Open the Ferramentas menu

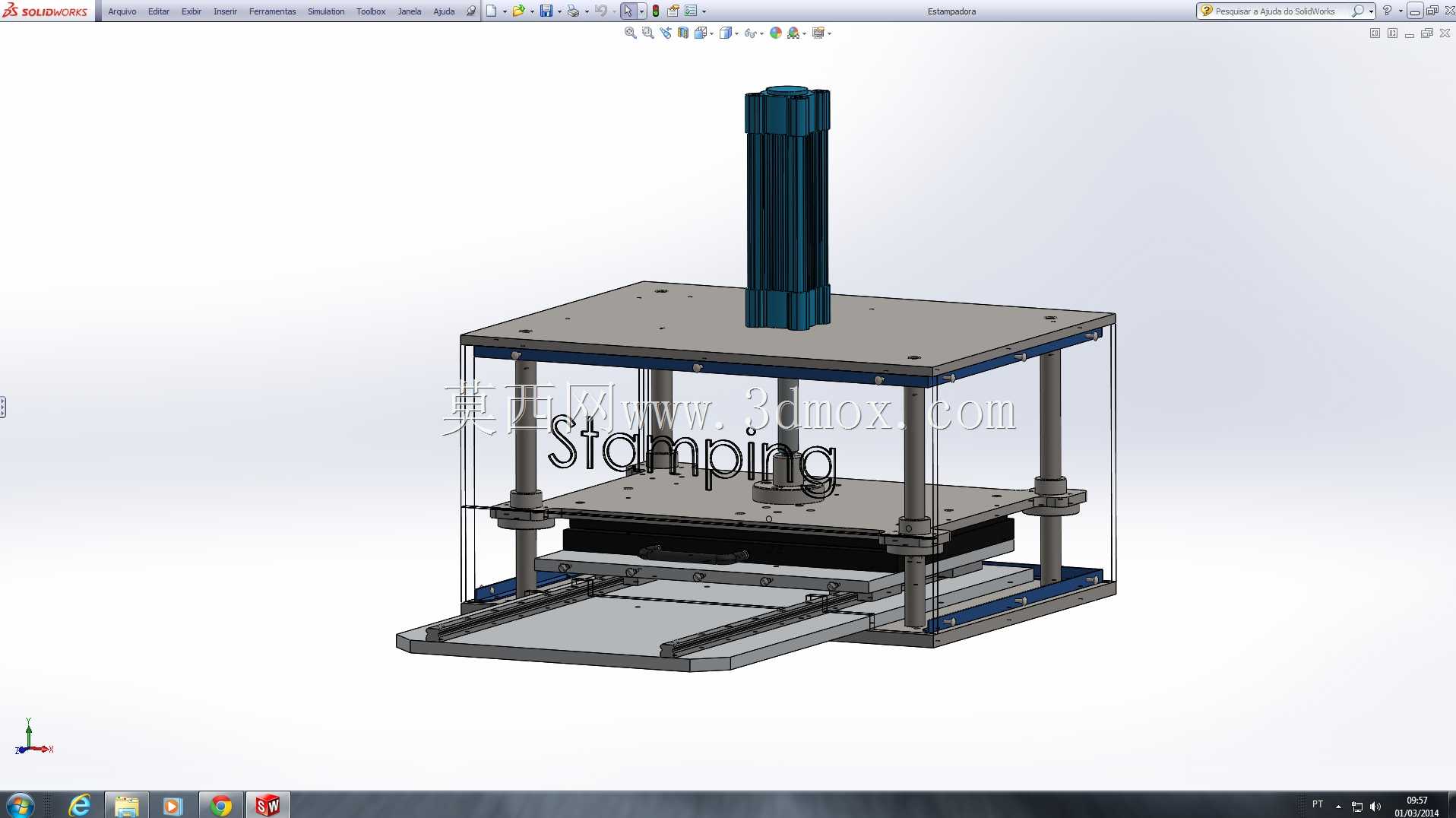pyautogui.click(x=272, y=11)
